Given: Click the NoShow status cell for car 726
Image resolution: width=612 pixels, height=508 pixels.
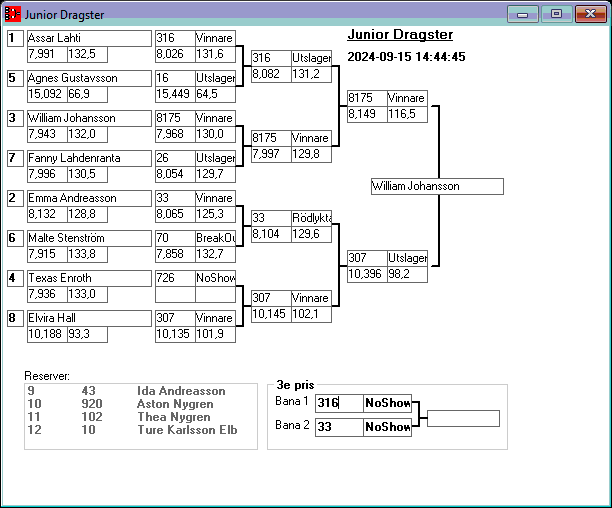Looking at the screenshot, I should (215, 278).
